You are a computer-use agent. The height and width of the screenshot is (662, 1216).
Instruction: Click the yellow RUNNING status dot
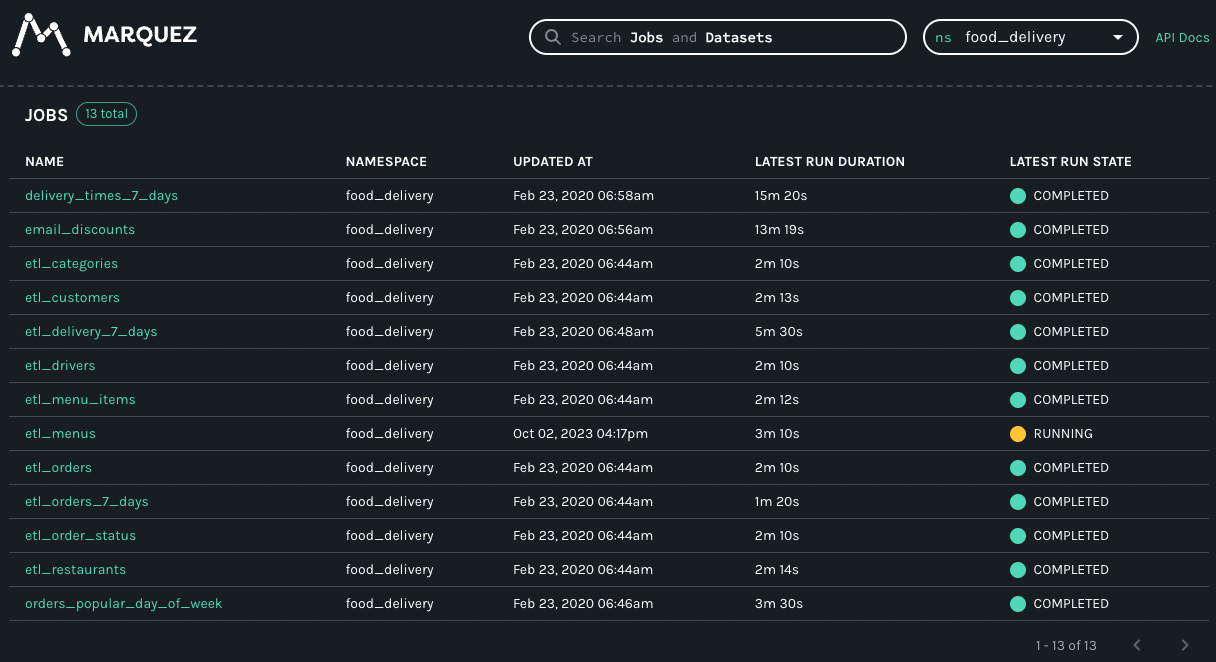click(x=1018, y=434)
